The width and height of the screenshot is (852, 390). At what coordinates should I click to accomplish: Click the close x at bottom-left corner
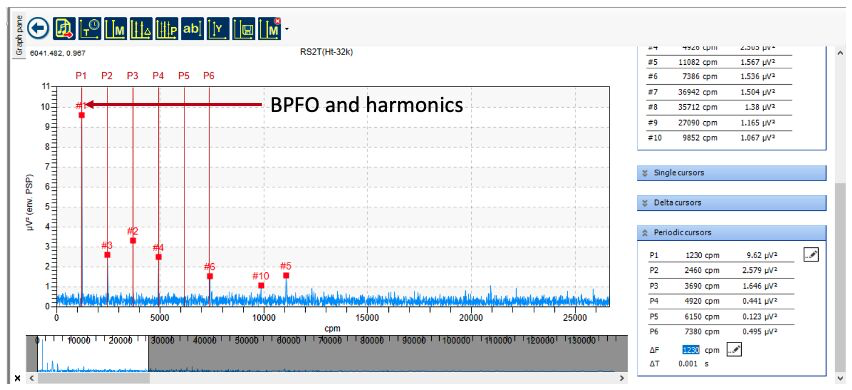[17, 378]
